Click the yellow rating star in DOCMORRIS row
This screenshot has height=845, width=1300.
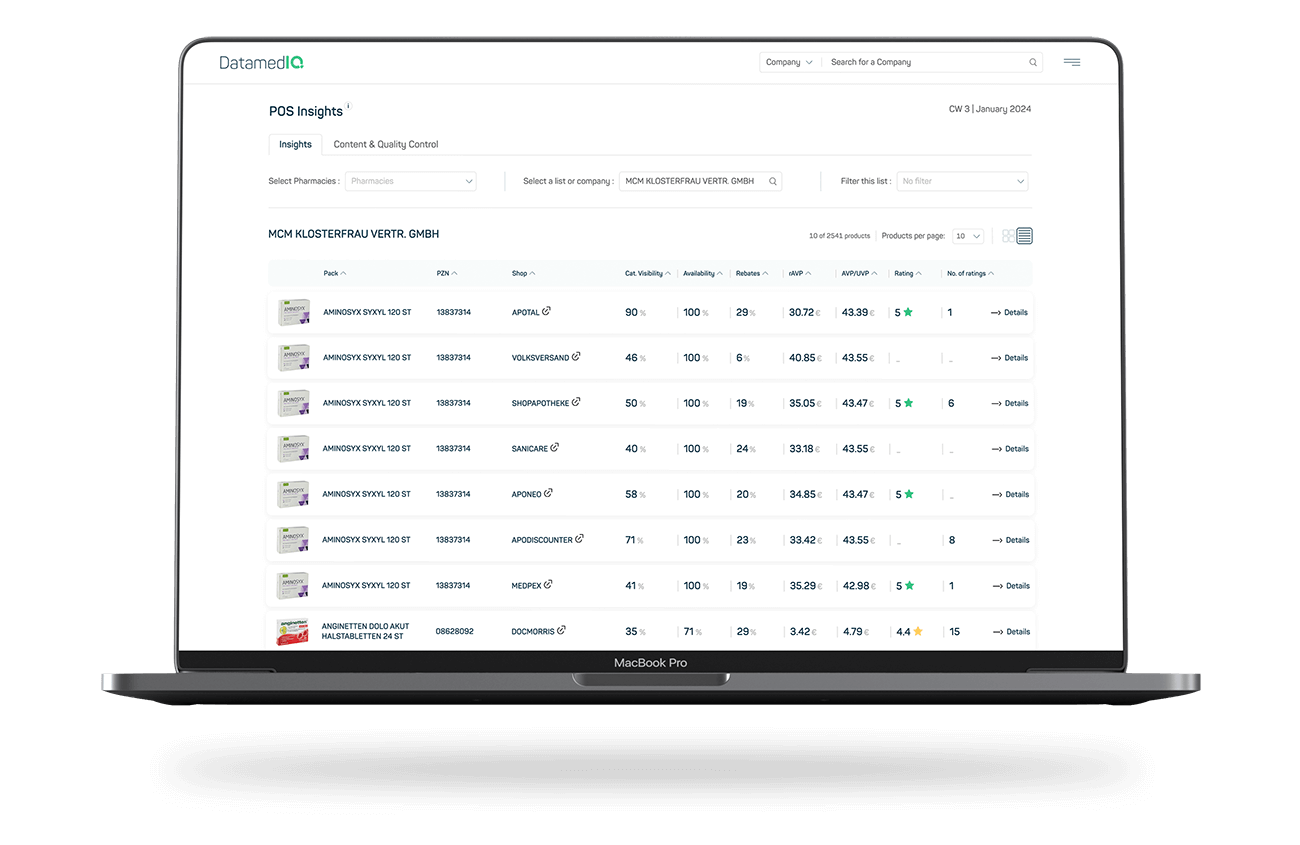tap(918, 631)
